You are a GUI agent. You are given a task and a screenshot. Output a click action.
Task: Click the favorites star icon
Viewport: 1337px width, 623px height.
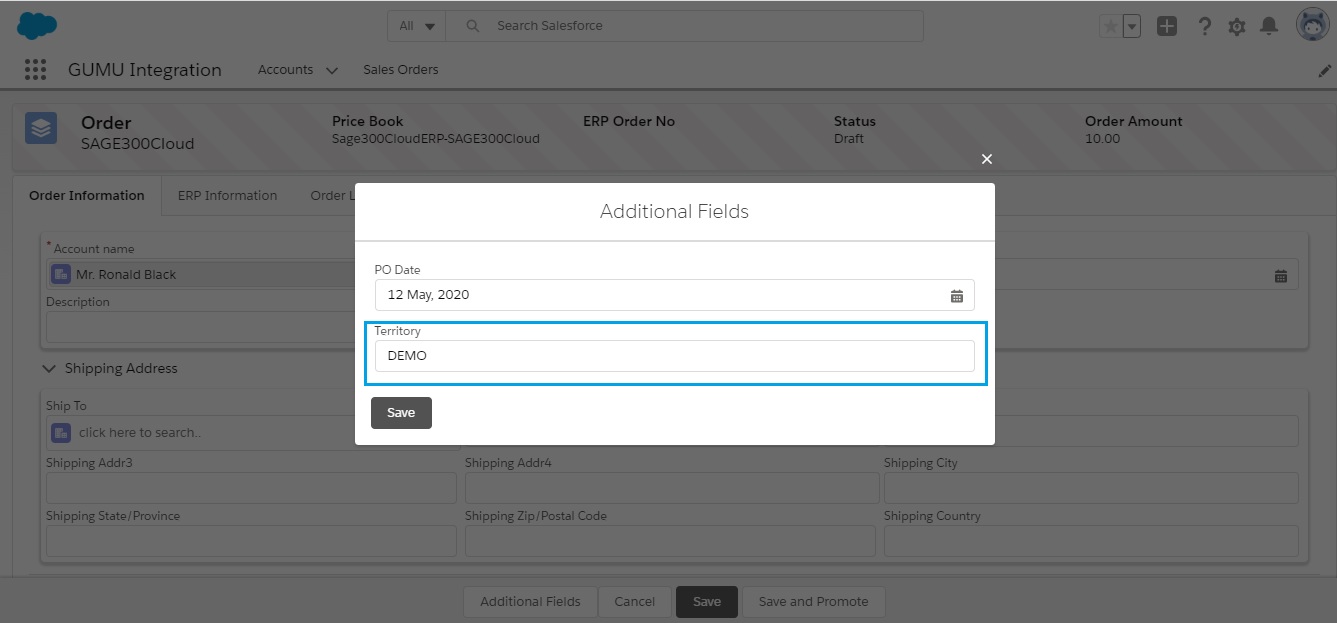1110,27
